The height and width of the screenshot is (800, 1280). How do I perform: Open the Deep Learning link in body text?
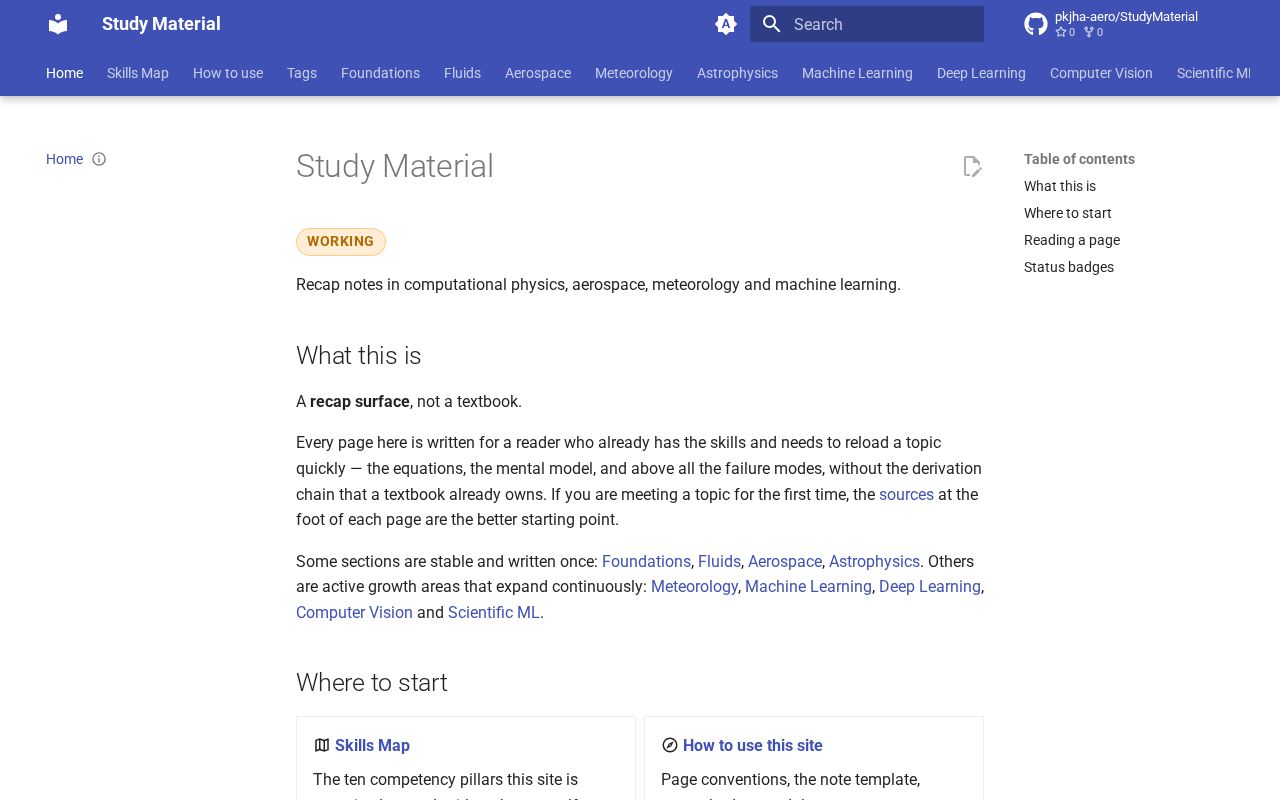pyautogui.click(x=930, y=586)
